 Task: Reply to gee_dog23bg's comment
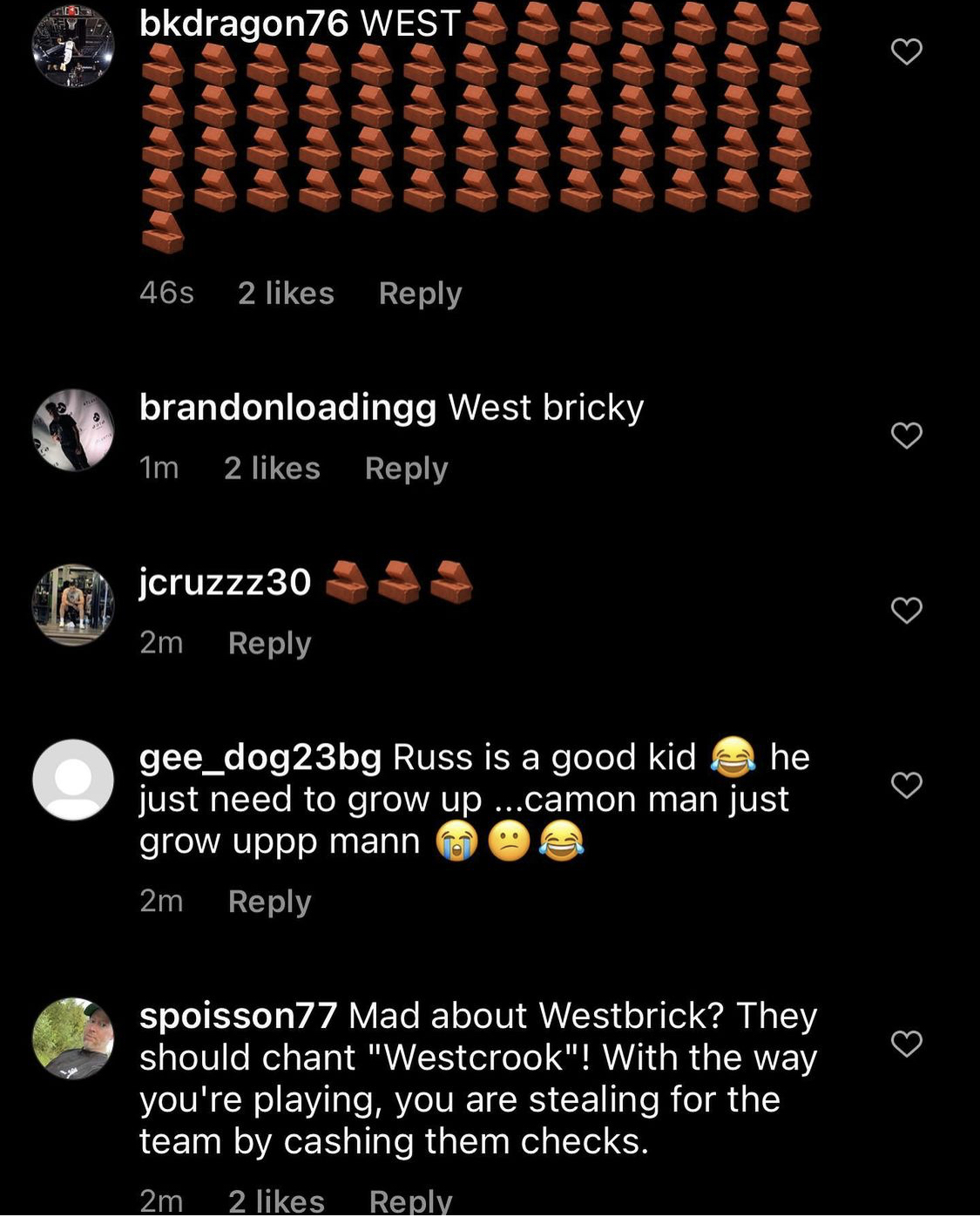tap(269, 902)
